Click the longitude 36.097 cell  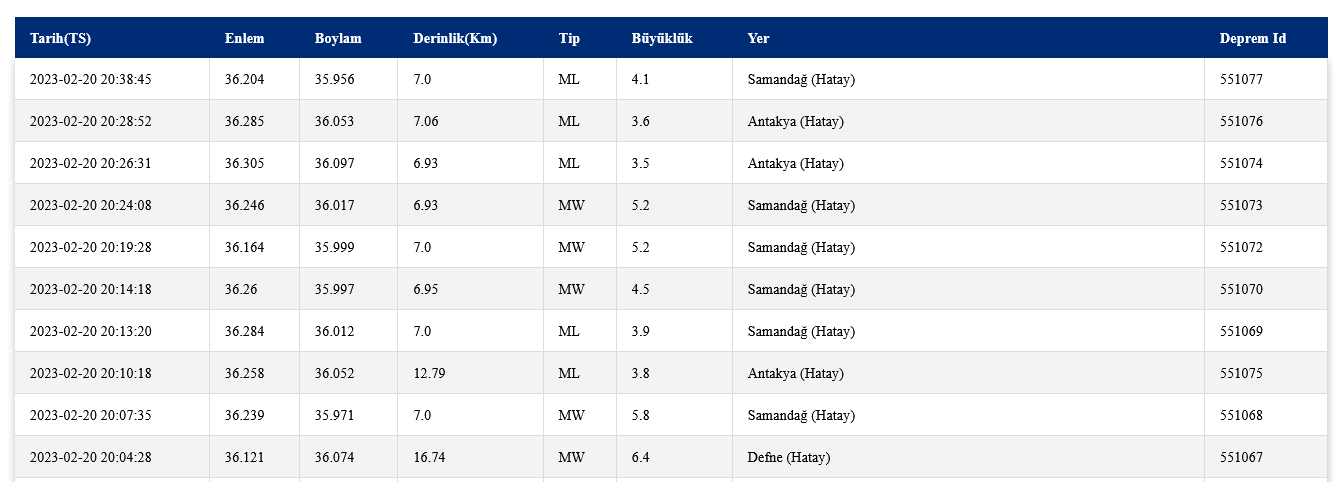click(x=334, y=163)
